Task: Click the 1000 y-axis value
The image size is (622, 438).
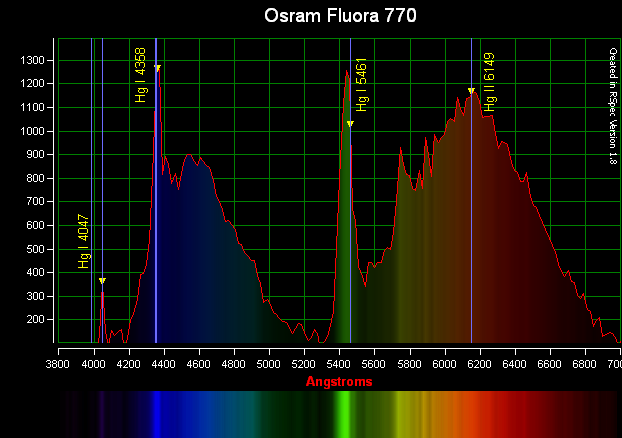Action: [32, 131]
